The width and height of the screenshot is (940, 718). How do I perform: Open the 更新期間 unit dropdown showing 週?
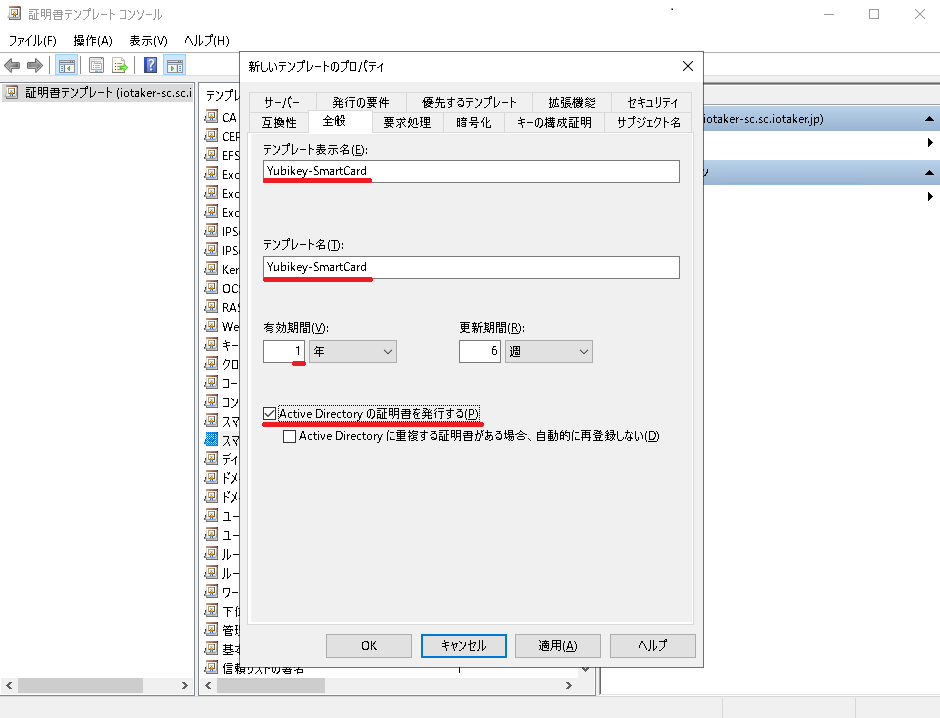(x=548, y=351)
